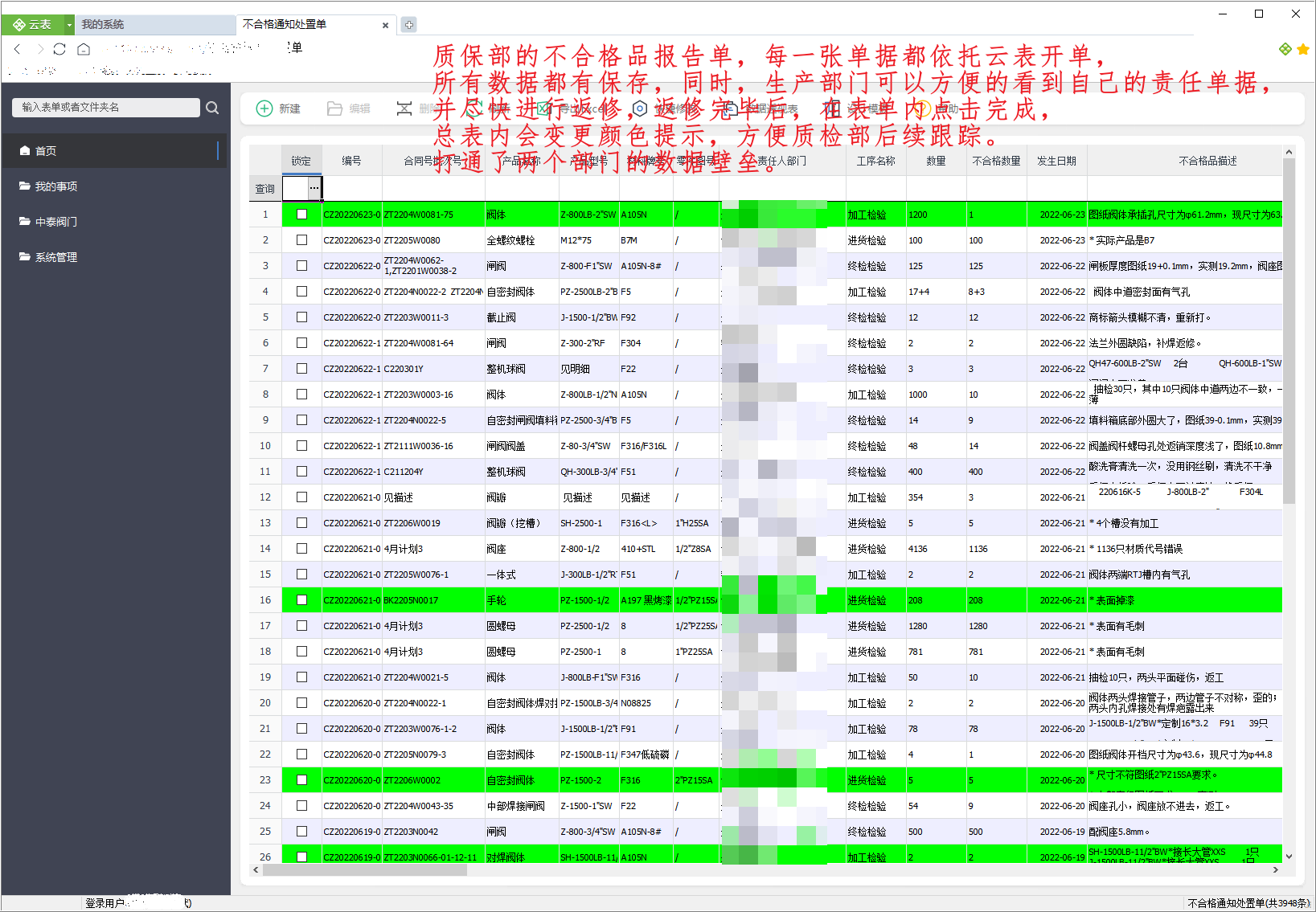The height and width of the screenshot is (912, 1316).
Task: Tick the lock checkbox in row 23
Action: tap(301, 780)
